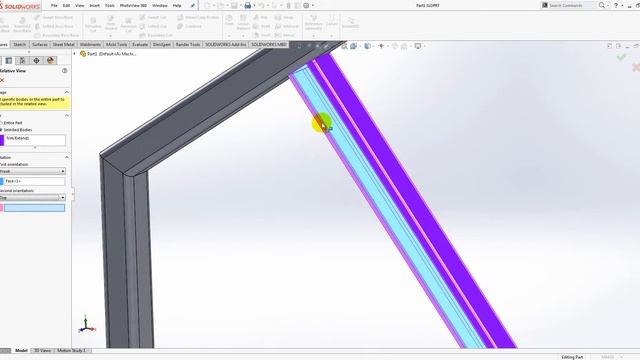Screen dimensions: 640x360
Task: Click the Relative View help icon
Action: point(64,71)
